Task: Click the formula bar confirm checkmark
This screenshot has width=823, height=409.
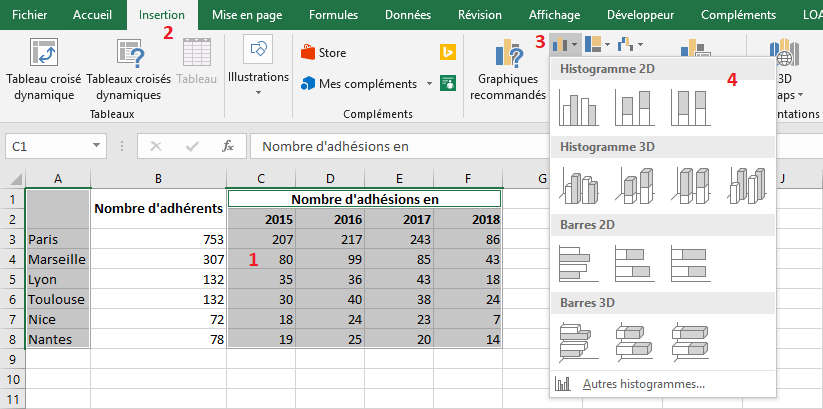Action: [192, 146]
